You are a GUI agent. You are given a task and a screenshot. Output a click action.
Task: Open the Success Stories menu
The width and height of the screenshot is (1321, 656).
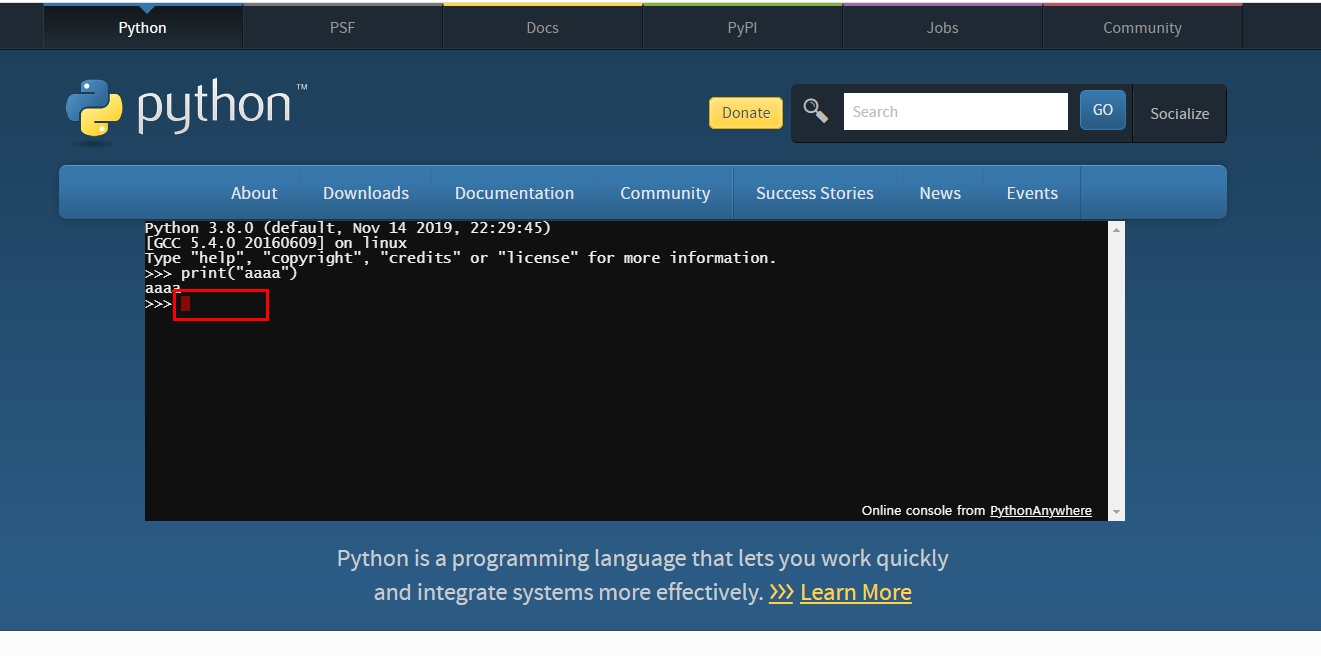(815, 193)
